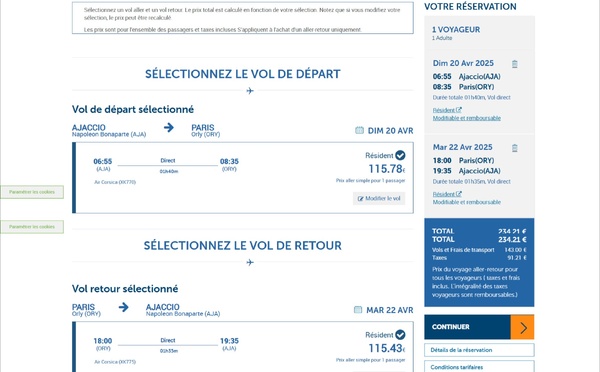Delete the Dim 20 Avr 2025 flight with trash icon

[515, 64]
